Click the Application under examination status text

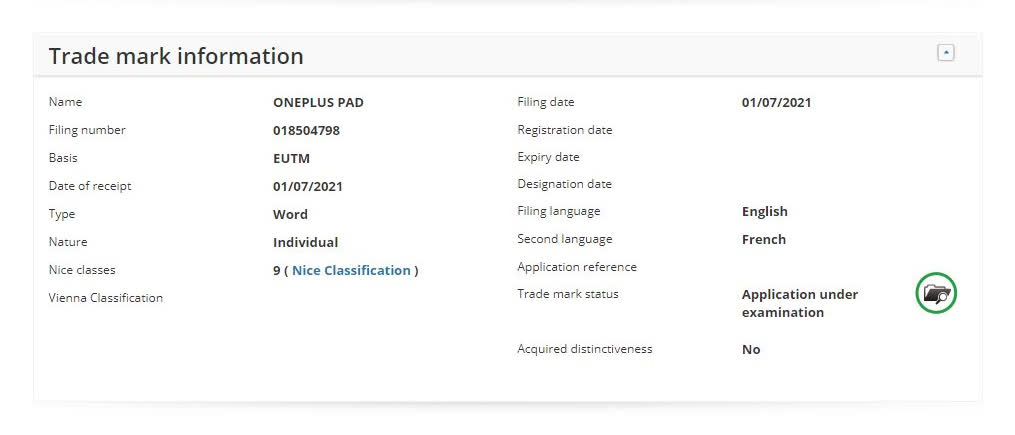799,303
